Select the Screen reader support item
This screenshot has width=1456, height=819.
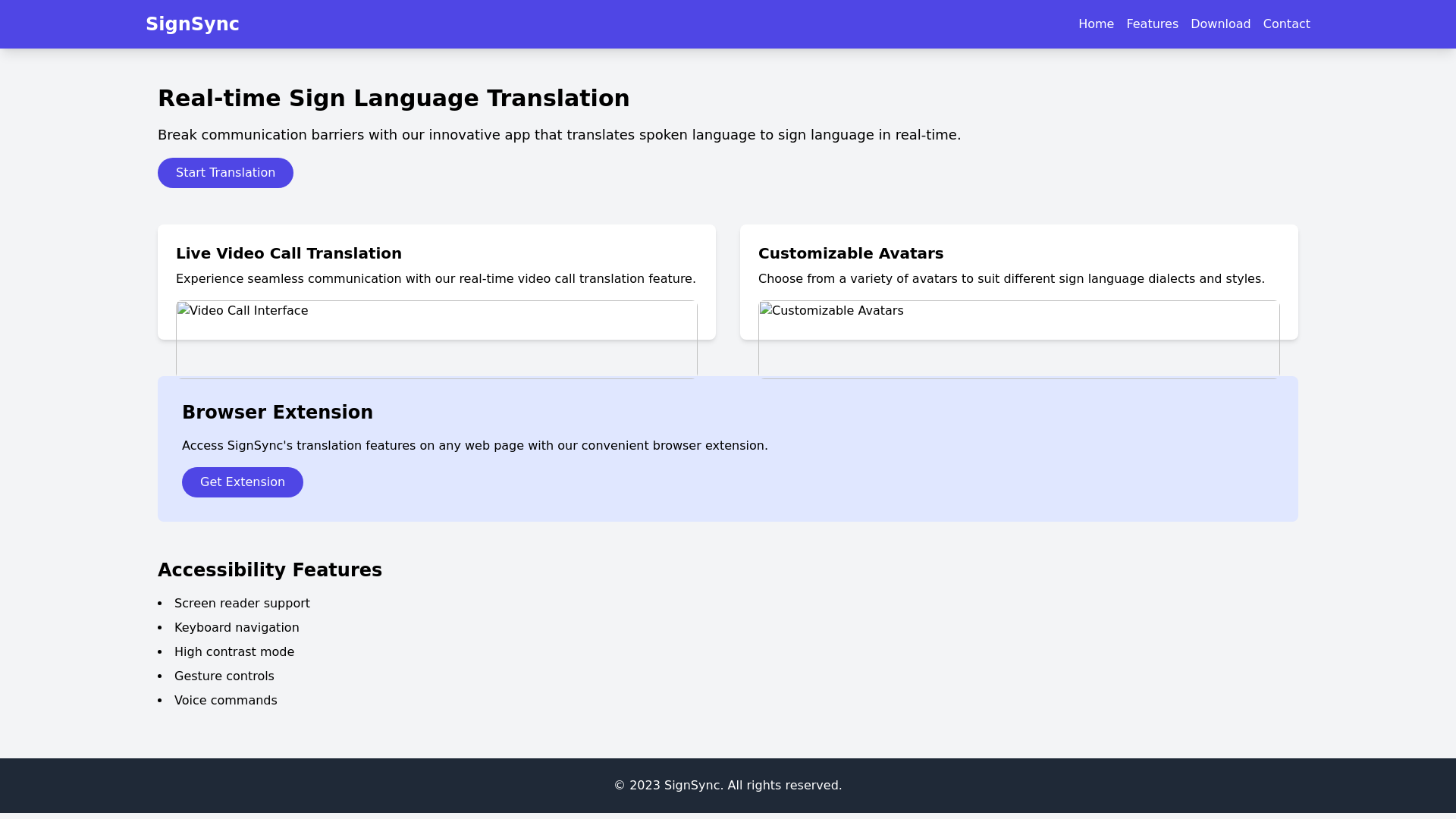point(242,604)
